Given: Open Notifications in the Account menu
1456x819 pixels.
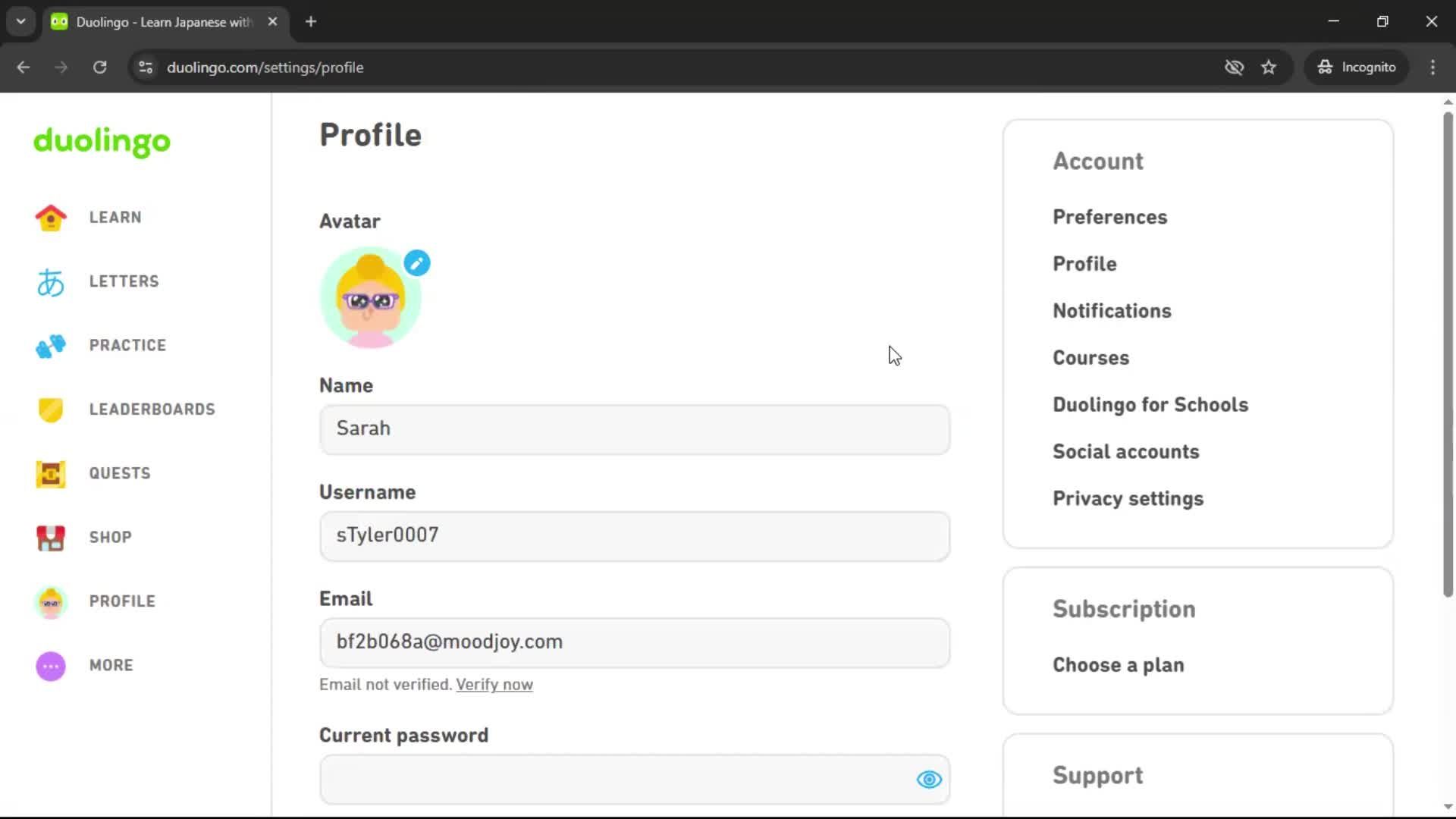Looking at the screenshot, I should tap(1112, 311).
